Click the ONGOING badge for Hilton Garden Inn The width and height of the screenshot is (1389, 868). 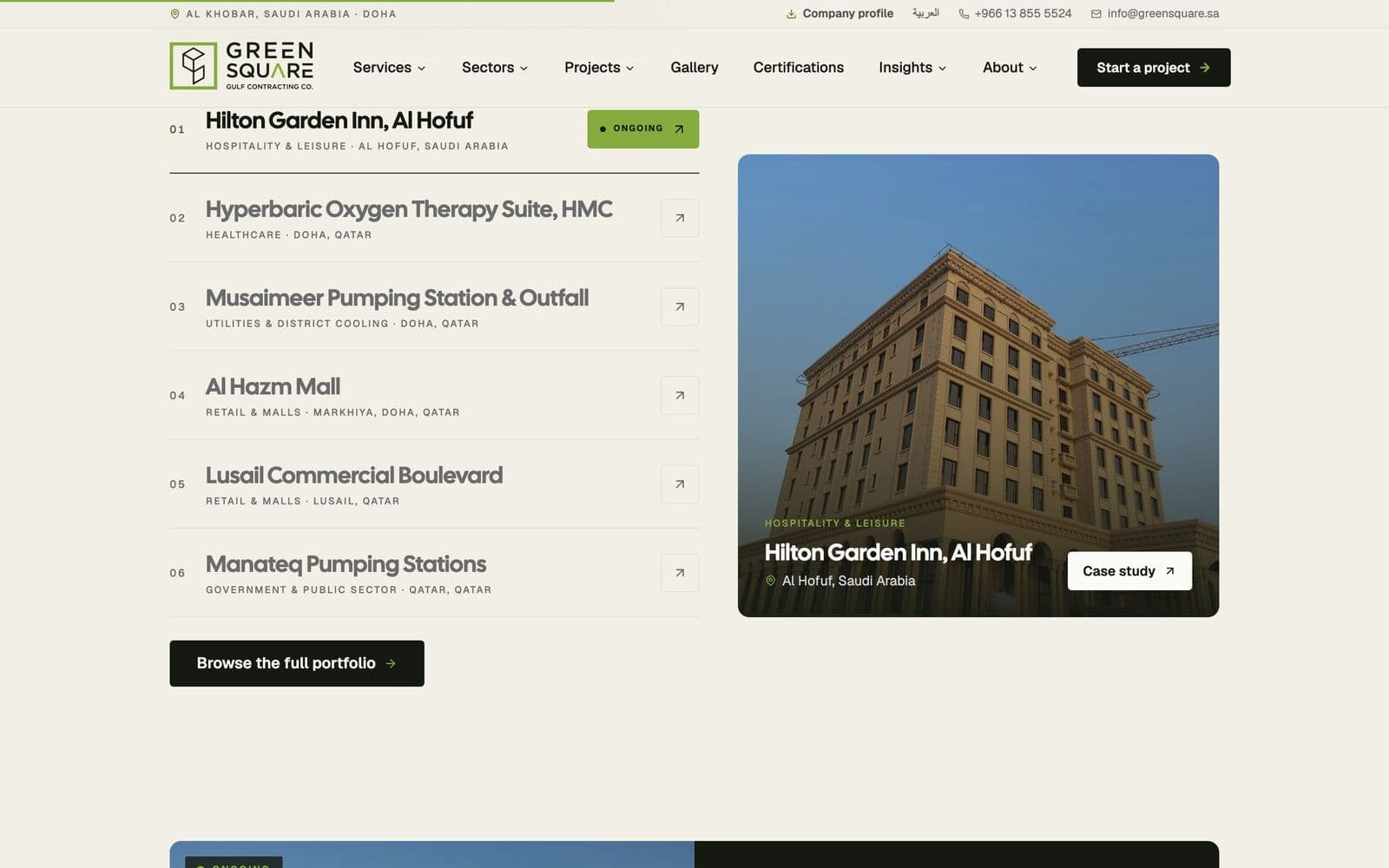[643, 128]
